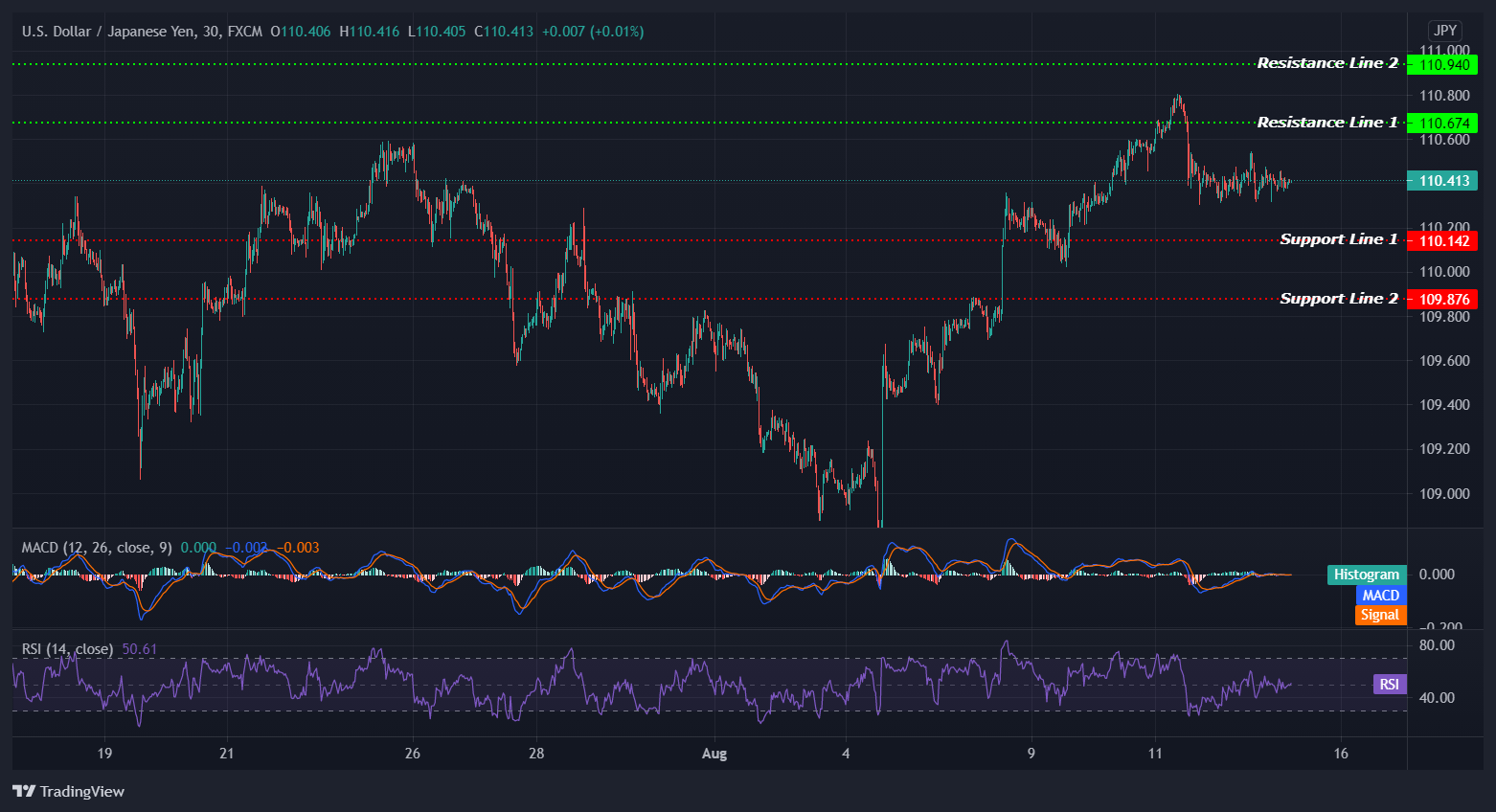Click the 16 date on the time axis
Screen dimensions: 1496x812
(x=1340, y=754)
